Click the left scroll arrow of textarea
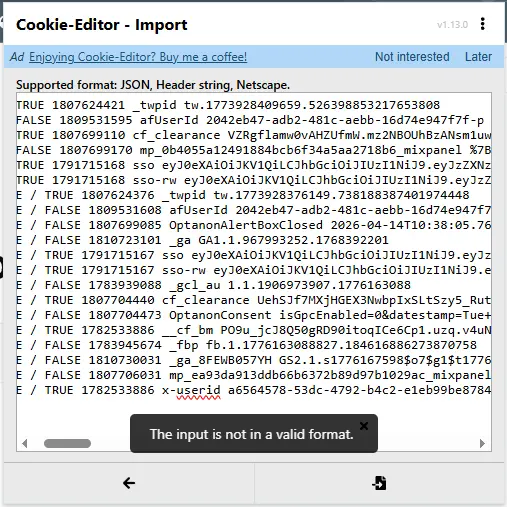Image resolution: width=507 pixels, height=507 pixels. [x=24, y=443]
